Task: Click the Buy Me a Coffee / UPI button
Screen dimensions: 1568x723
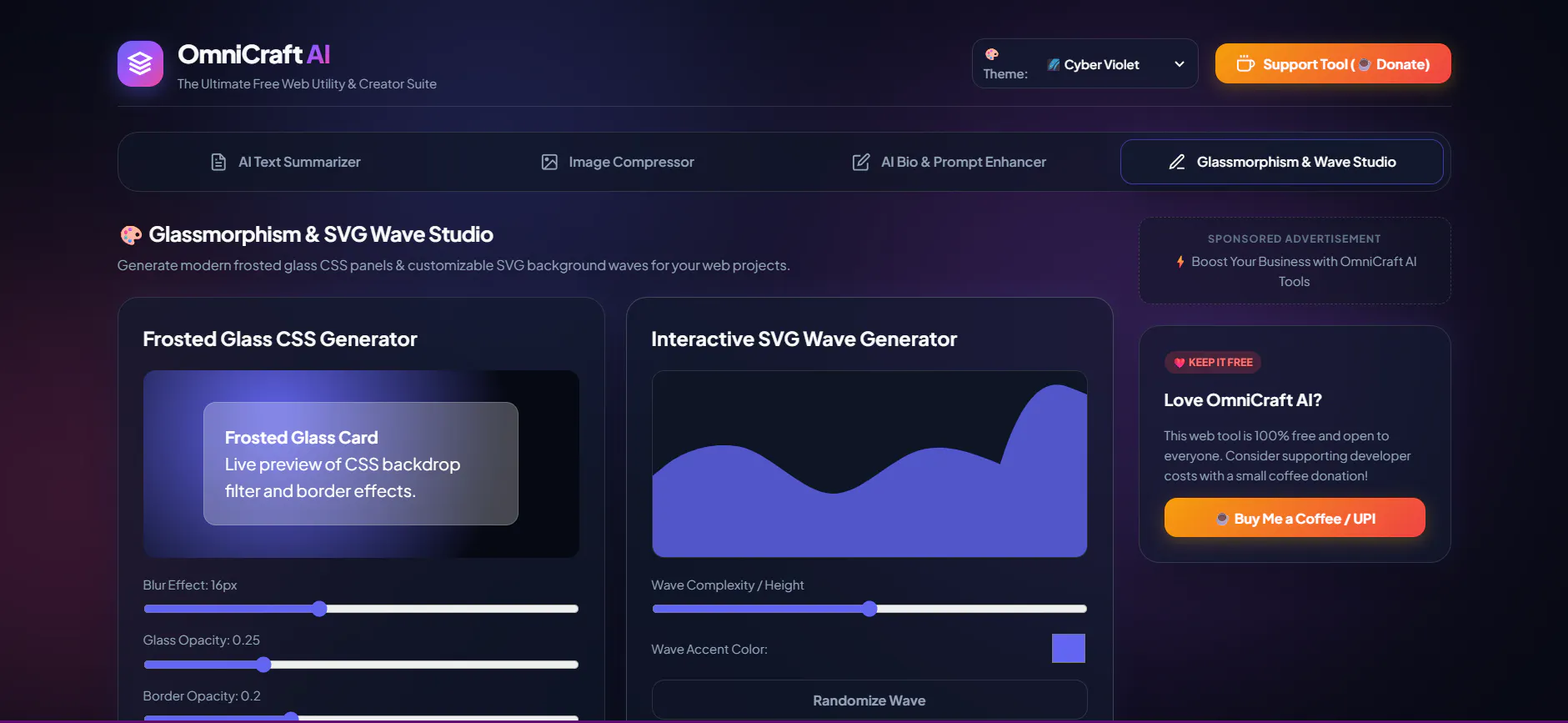Action: click(x=1295, y=518)
